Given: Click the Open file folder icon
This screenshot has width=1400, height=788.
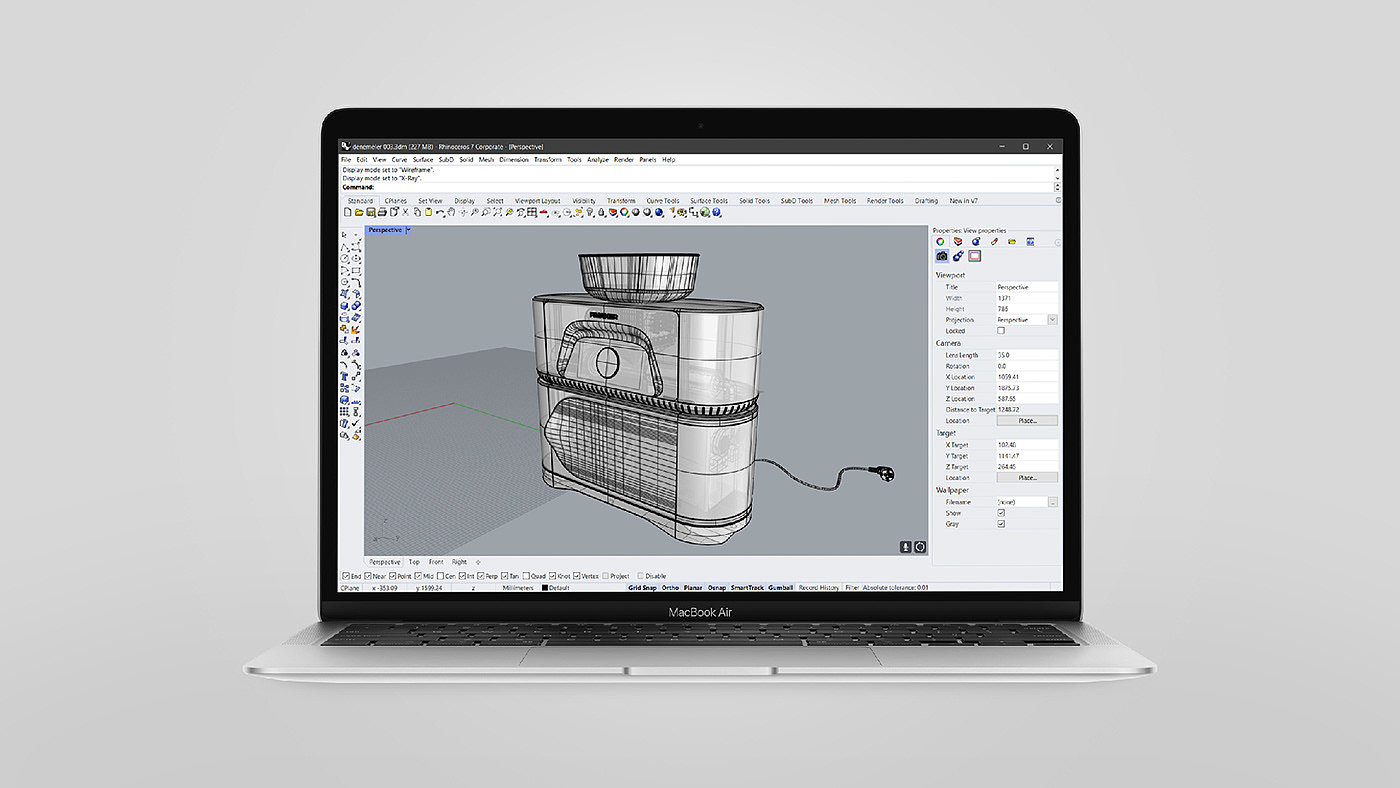Looking at the screenshot, I should coord(358,212).
